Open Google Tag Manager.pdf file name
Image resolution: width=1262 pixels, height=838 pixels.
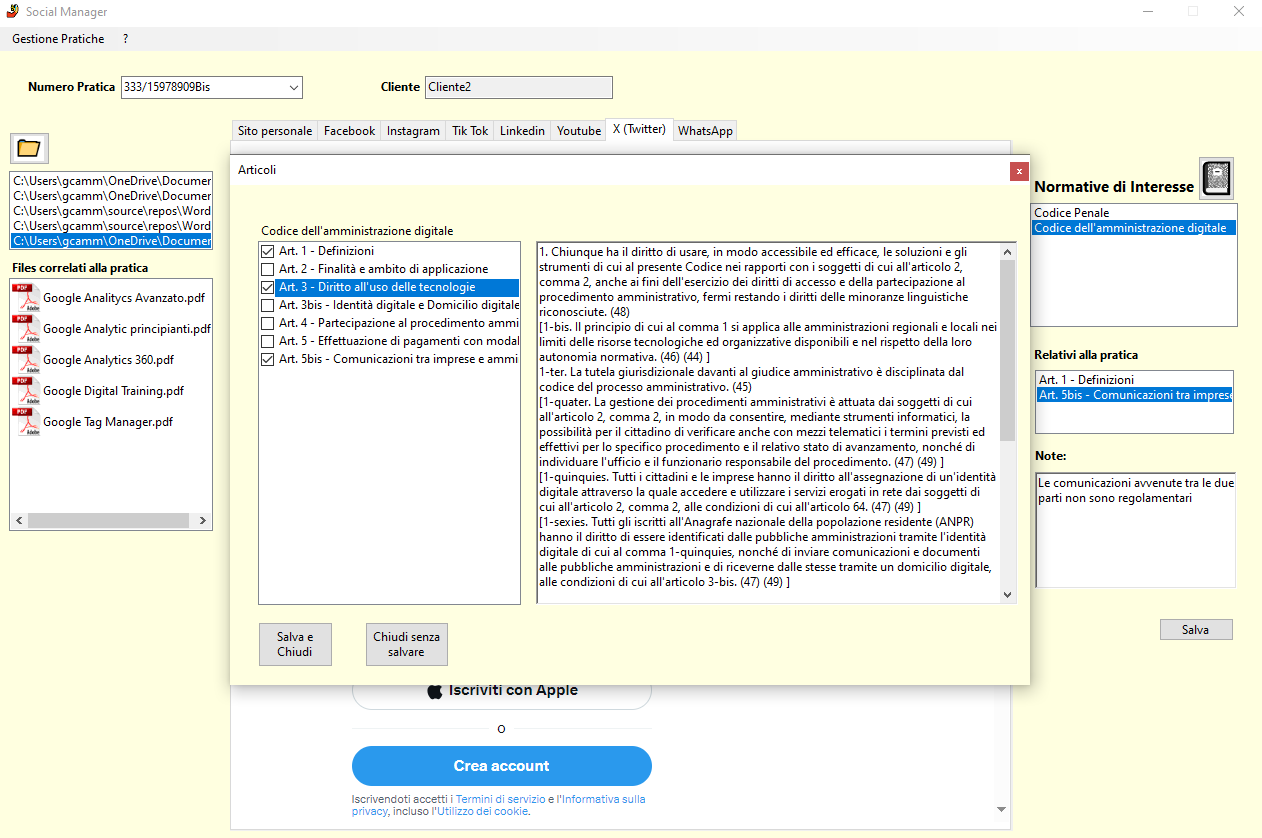coord(108,422)
